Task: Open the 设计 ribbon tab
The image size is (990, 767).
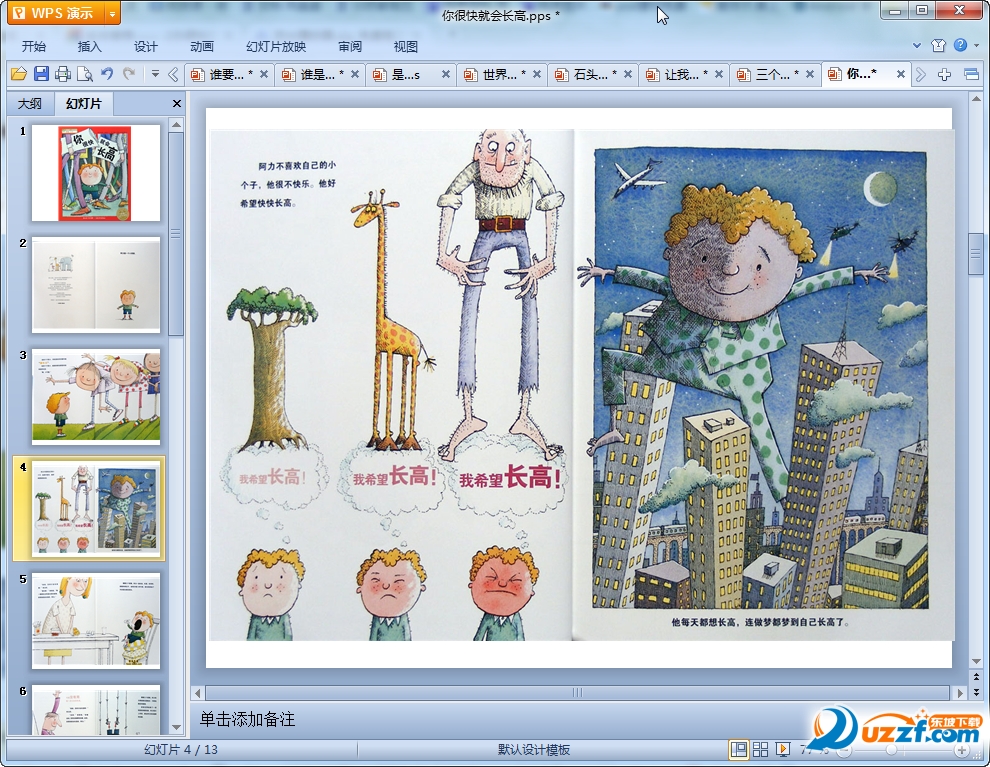Action: point(145,46)
